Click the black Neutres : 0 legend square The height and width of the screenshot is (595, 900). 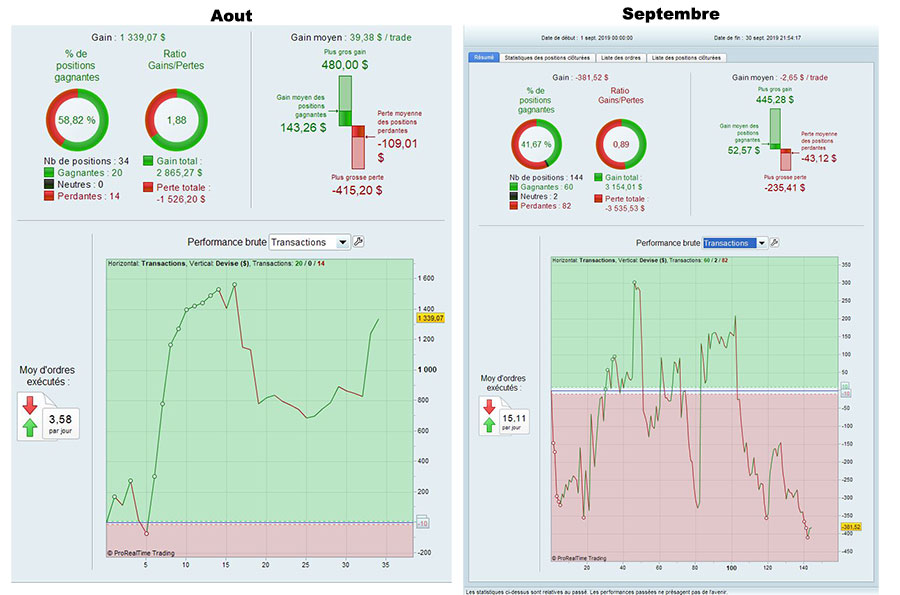(x=49, y=184)
